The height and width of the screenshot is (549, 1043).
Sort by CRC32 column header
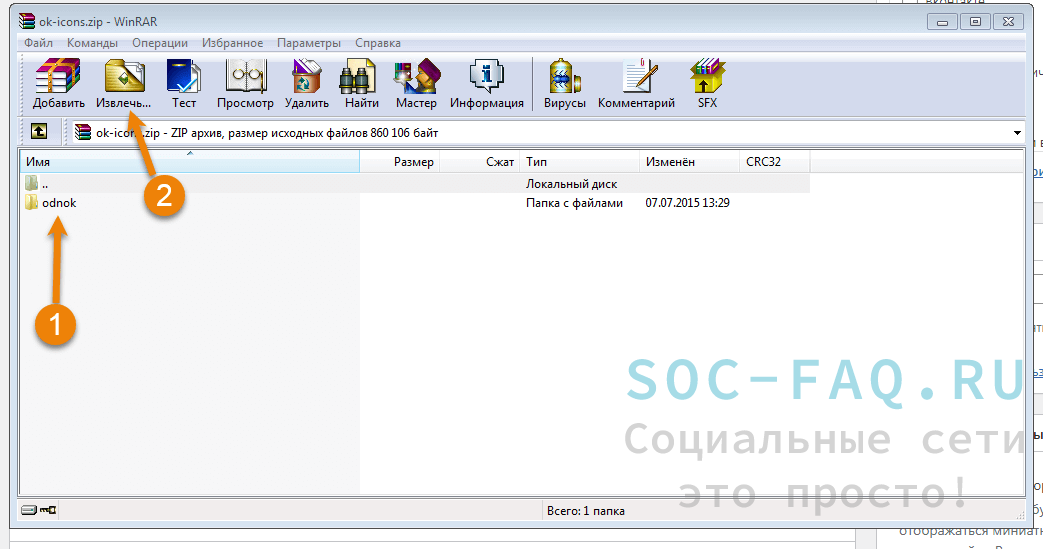[774, 162]
